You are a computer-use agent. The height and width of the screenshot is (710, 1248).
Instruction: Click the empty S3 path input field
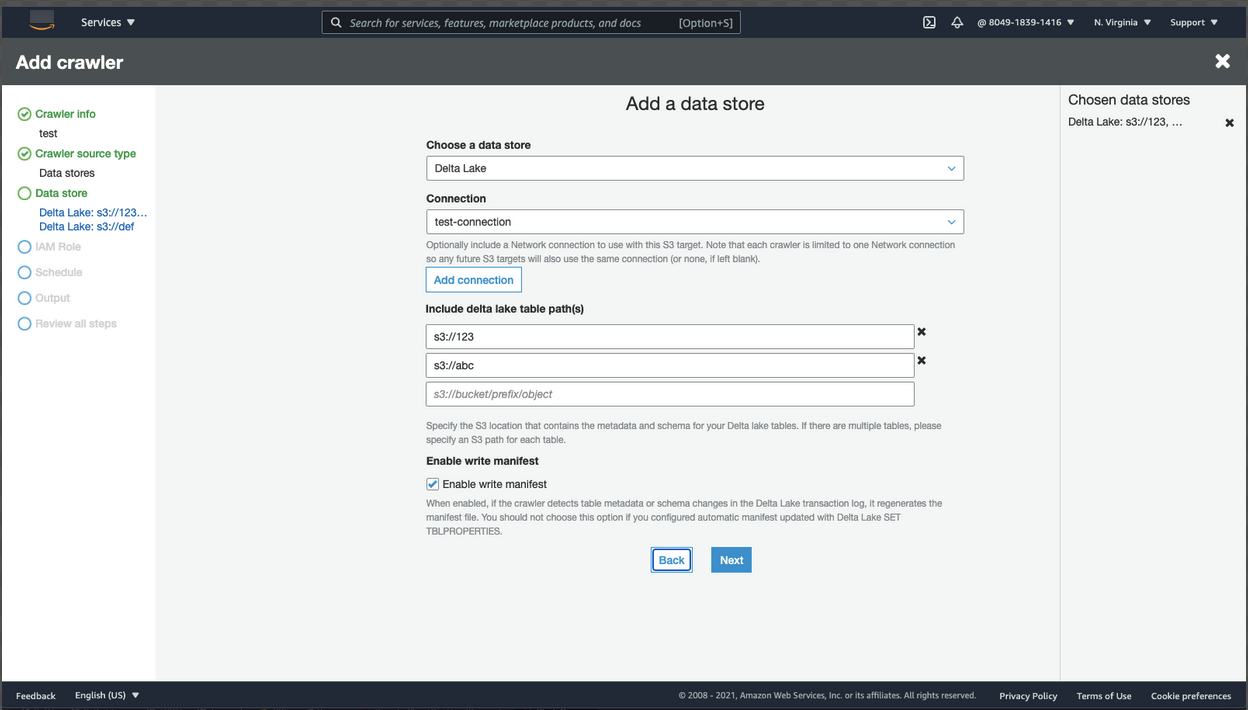click(x=669, y=395)
